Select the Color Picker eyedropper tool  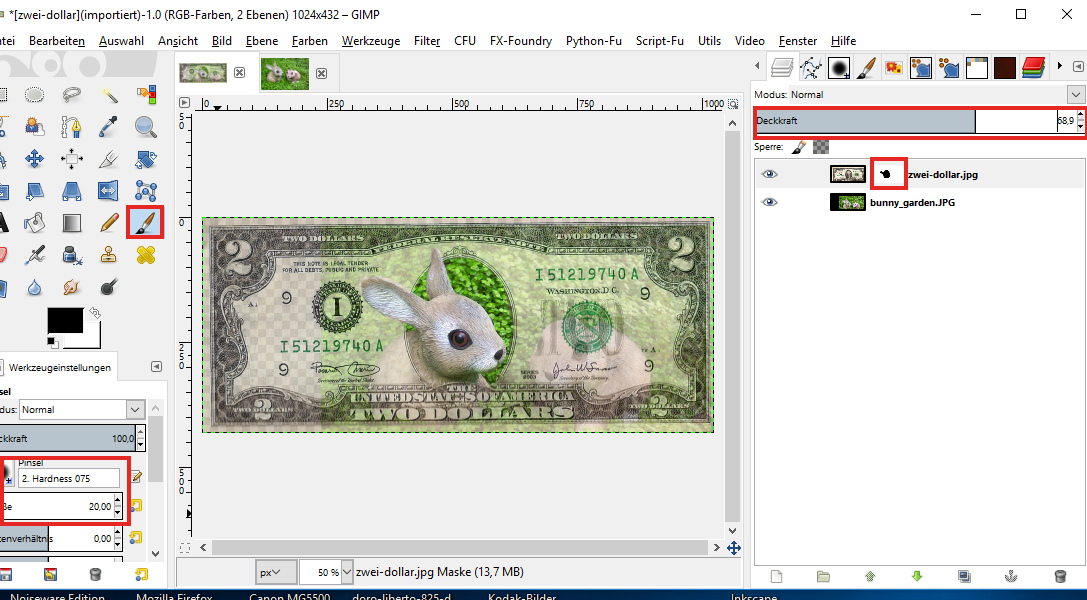click(109, 127)
